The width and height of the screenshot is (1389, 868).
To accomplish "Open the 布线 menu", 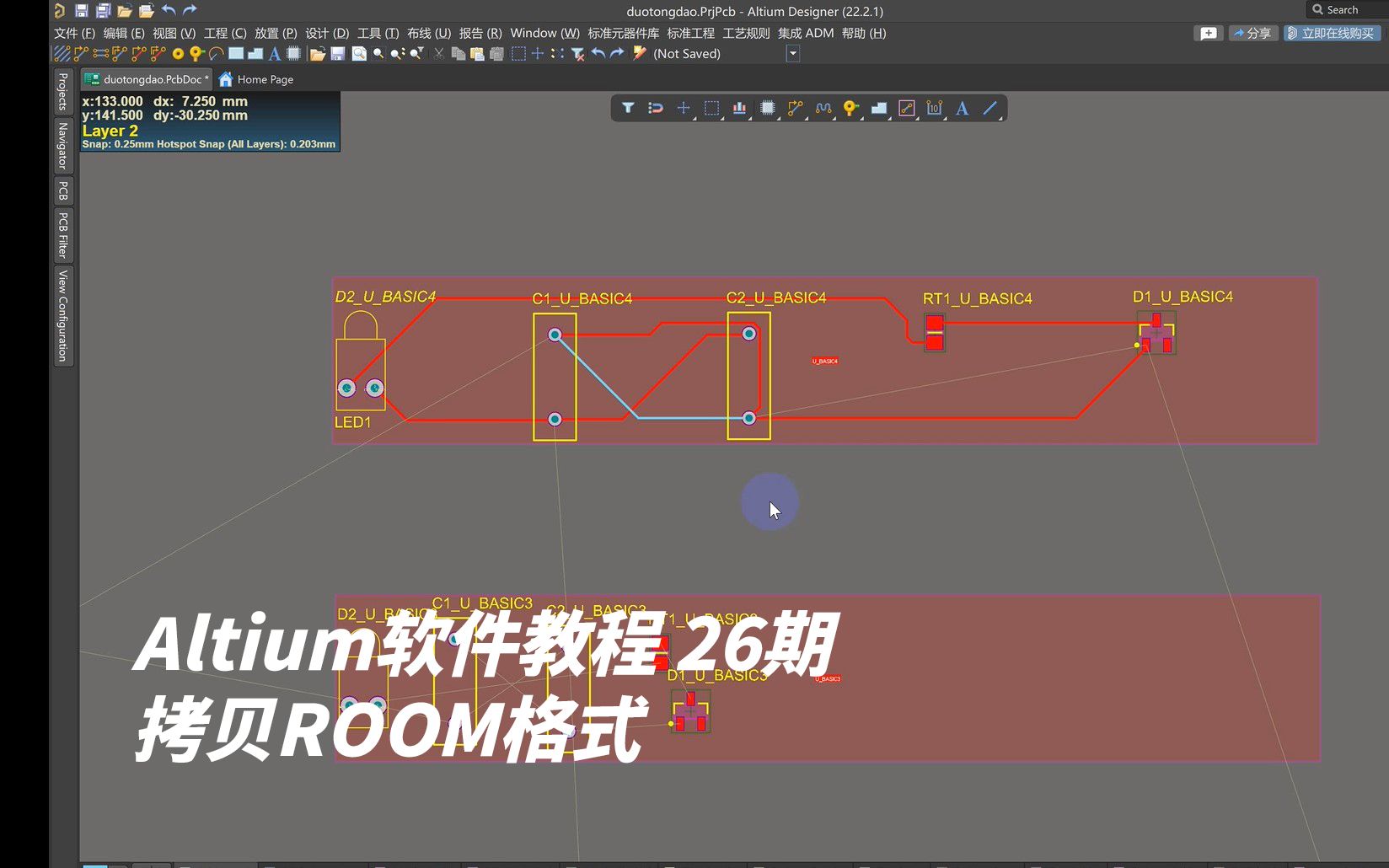I will point(426,33).
